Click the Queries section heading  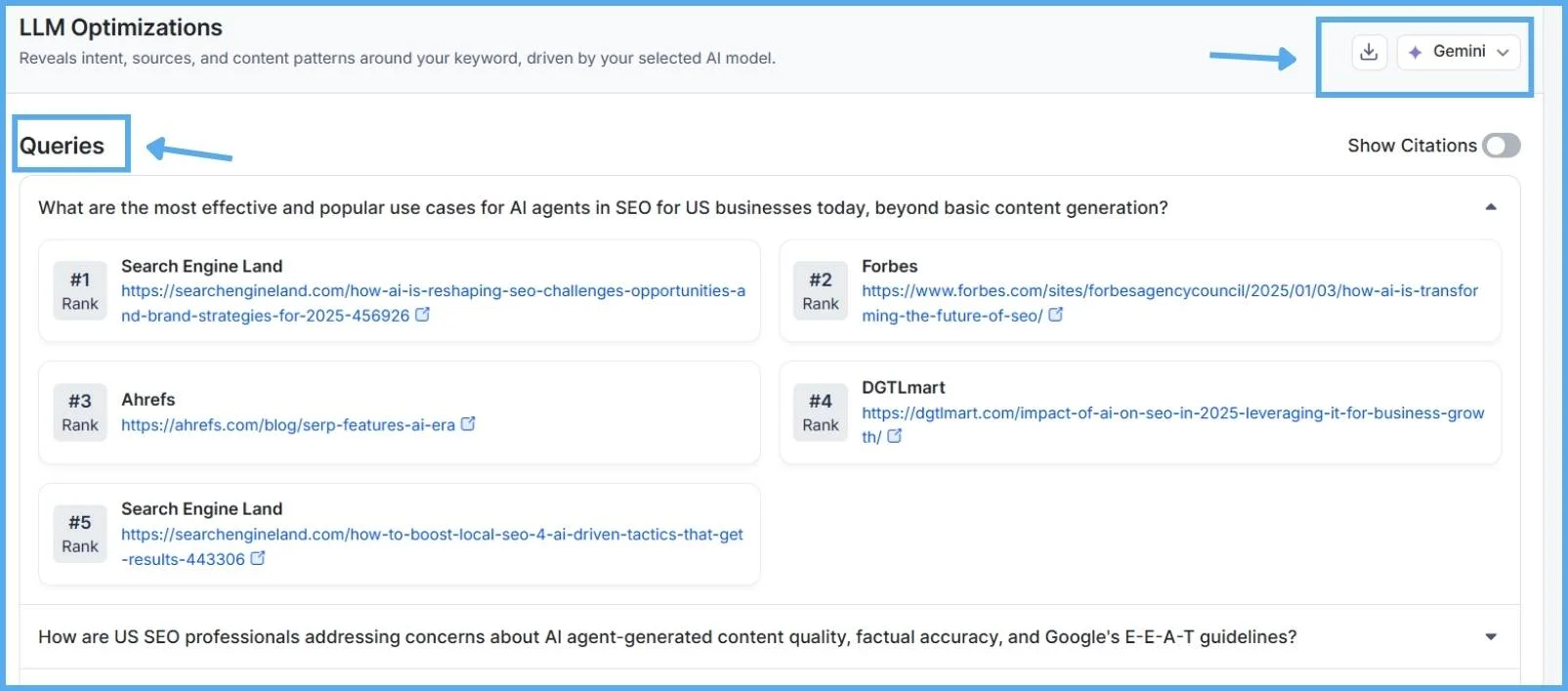62,146
